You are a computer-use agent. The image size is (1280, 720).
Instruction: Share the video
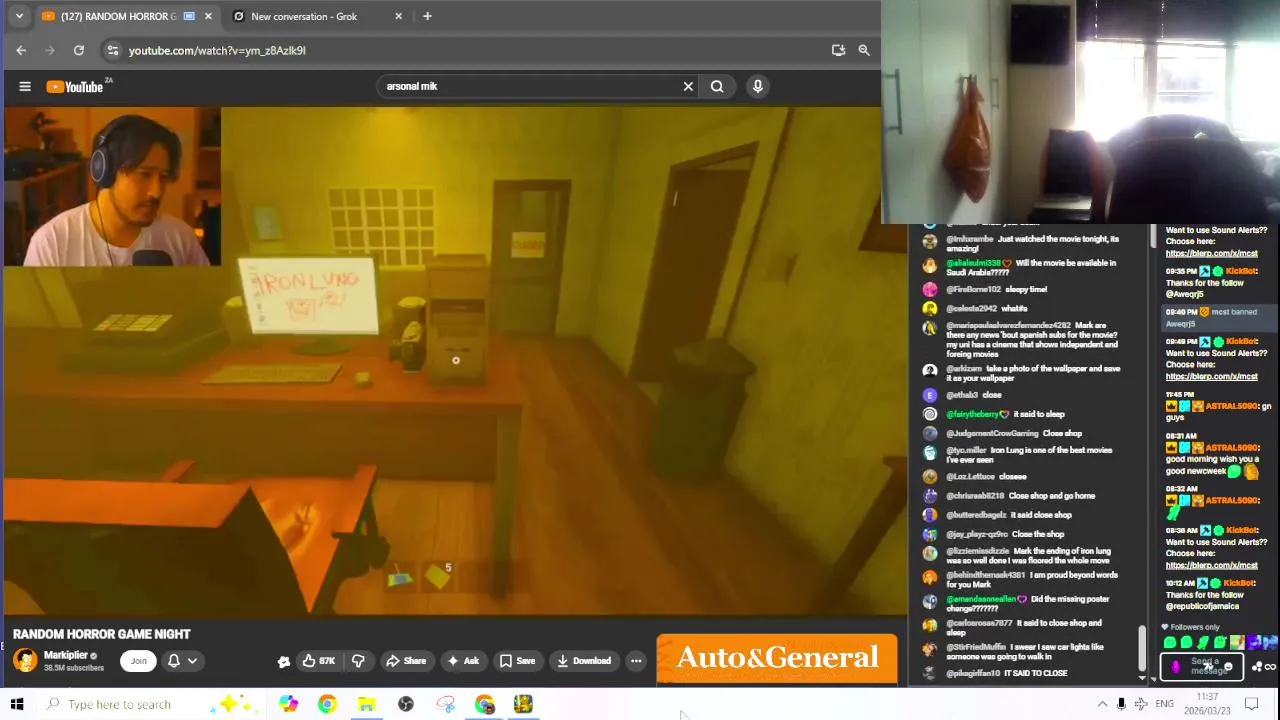tap(406, 661)
